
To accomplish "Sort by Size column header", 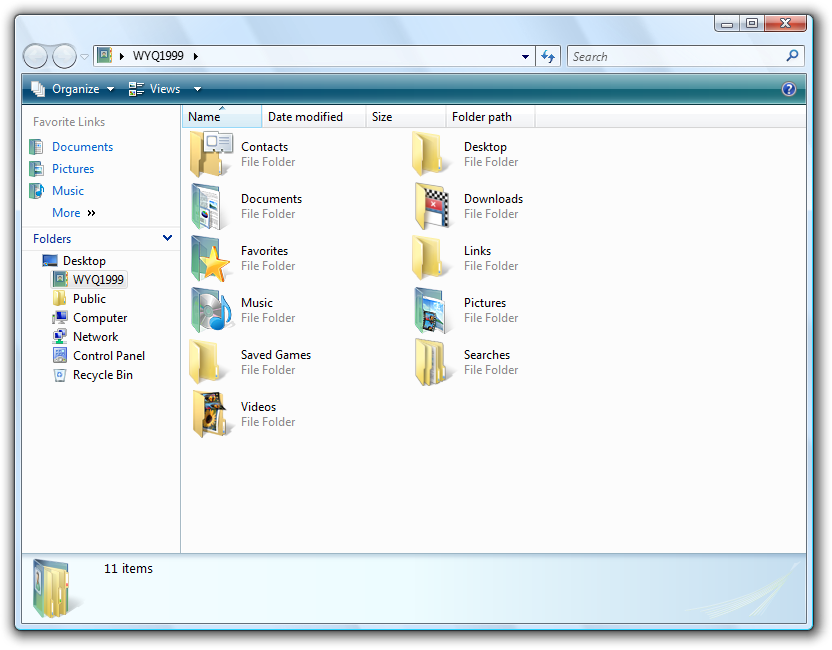I will tap(382, 117).
